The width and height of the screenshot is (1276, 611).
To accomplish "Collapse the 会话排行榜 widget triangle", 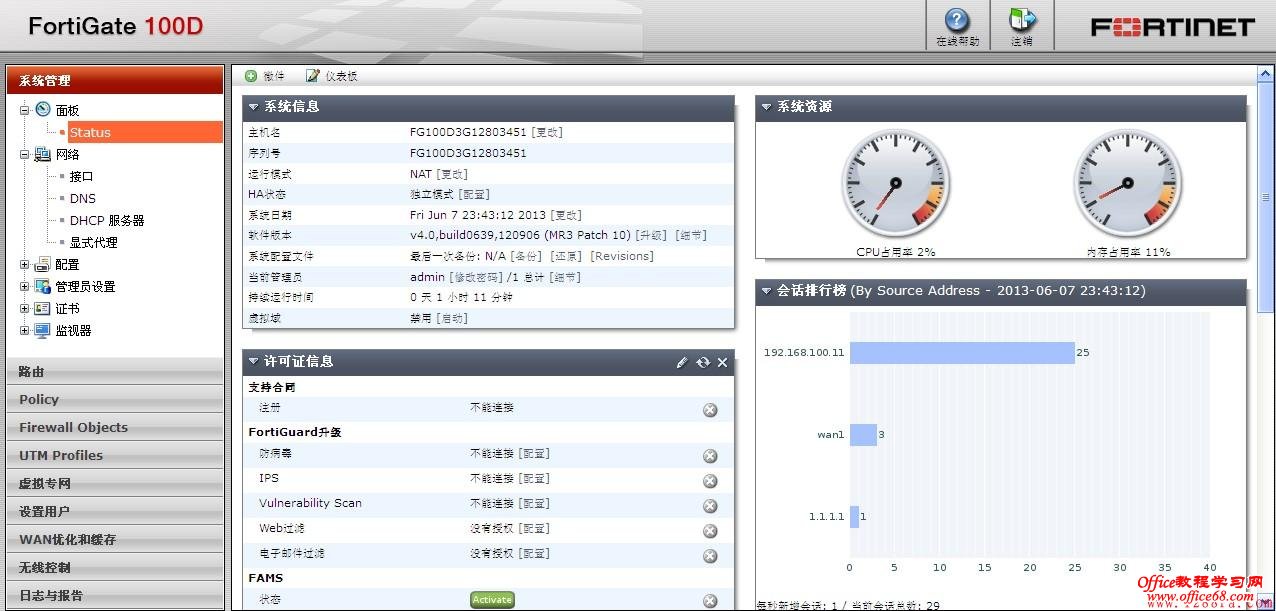I will 767,291.
